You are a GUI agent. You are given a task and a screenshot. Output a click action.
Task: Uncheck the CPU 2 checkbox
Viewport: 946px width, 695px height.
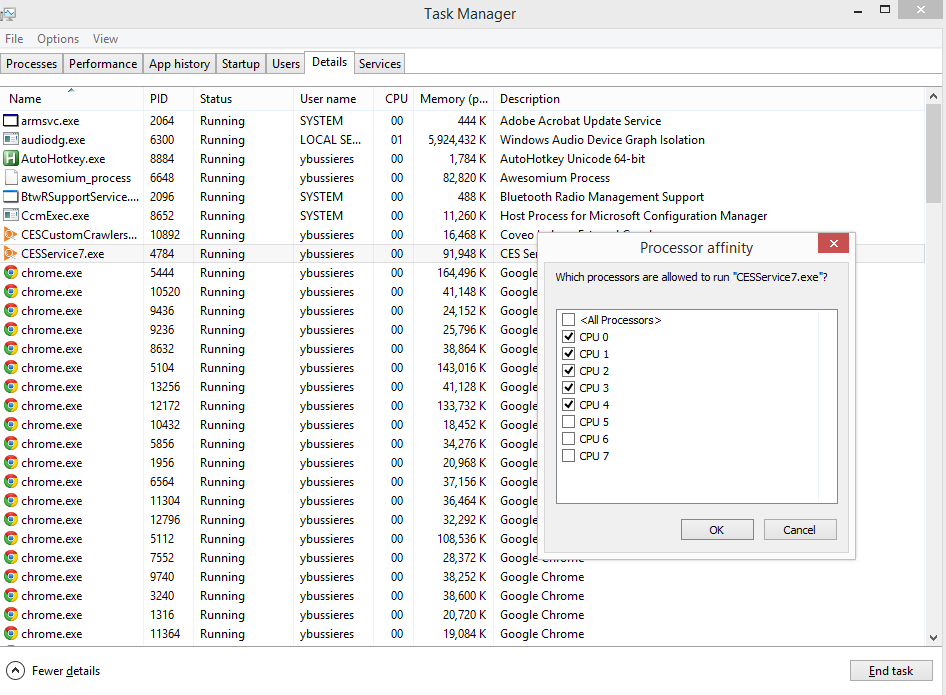coord(568,370)
